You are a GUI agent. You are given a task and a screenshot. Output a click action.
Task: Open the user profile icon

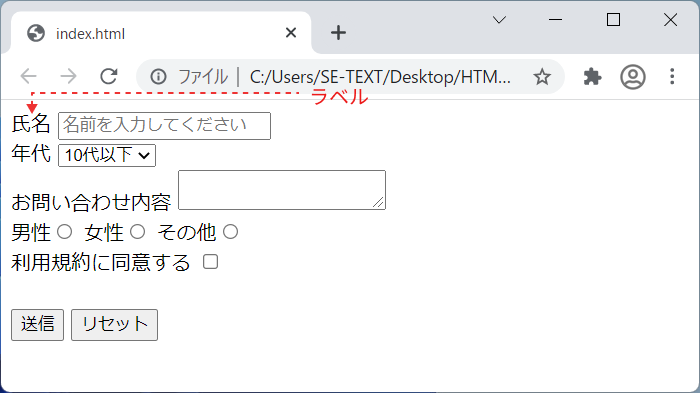click(x=633, y=77)
